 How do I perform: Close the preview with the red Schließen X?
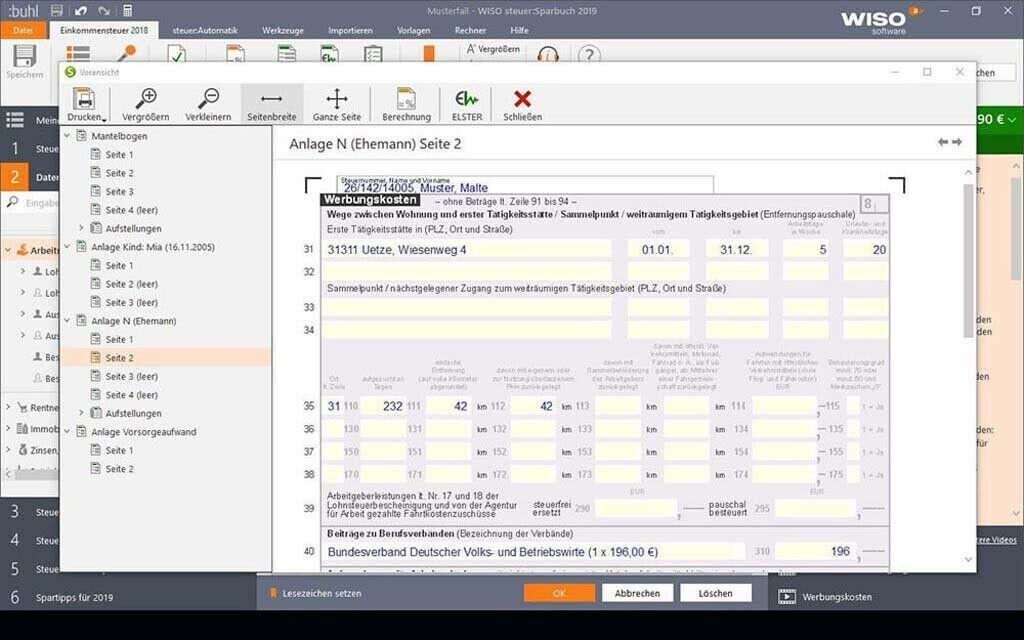[522, 98]
